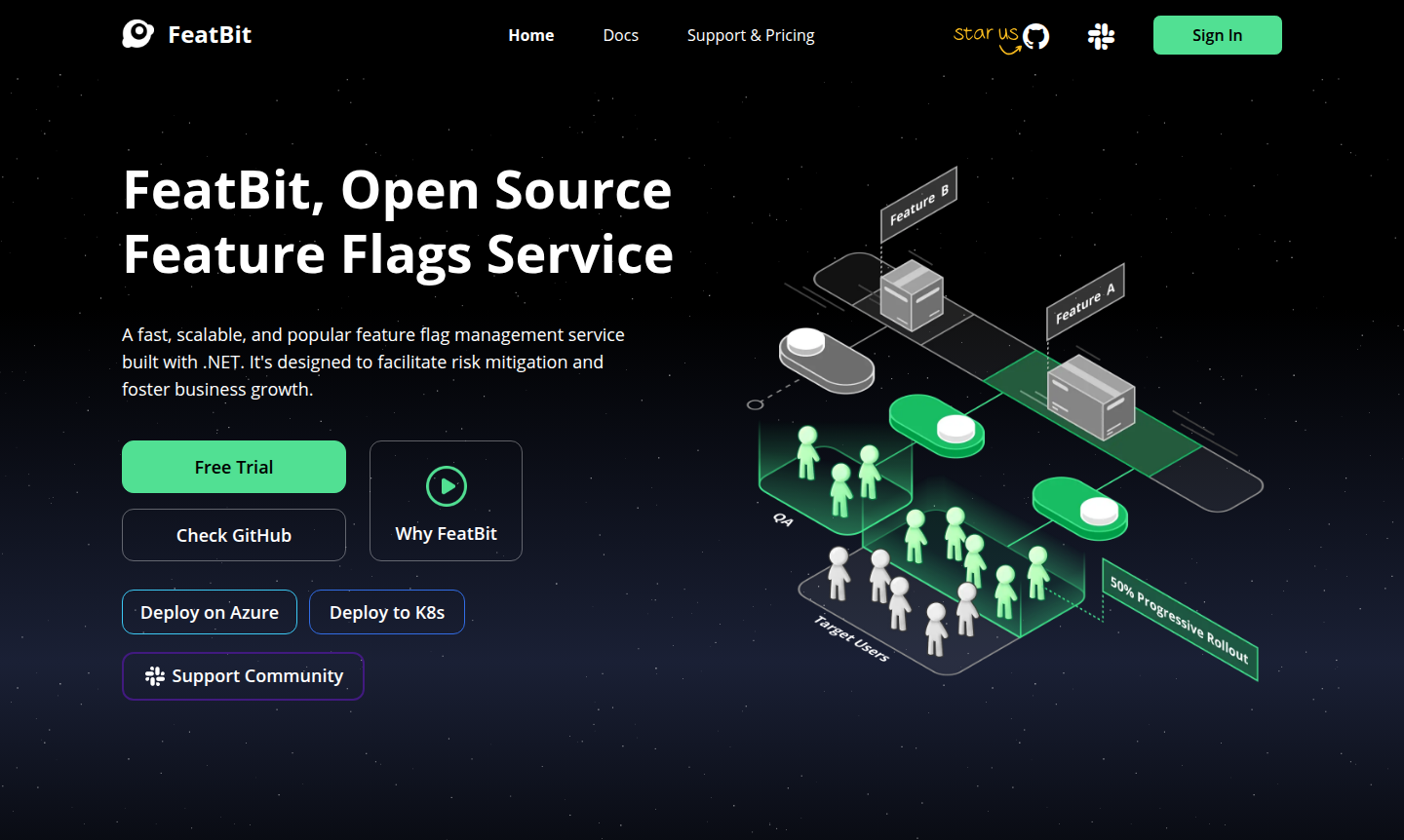Open the GitHub octocat icon in header
Screen dimensions: 1404x840
(1035, 37)
